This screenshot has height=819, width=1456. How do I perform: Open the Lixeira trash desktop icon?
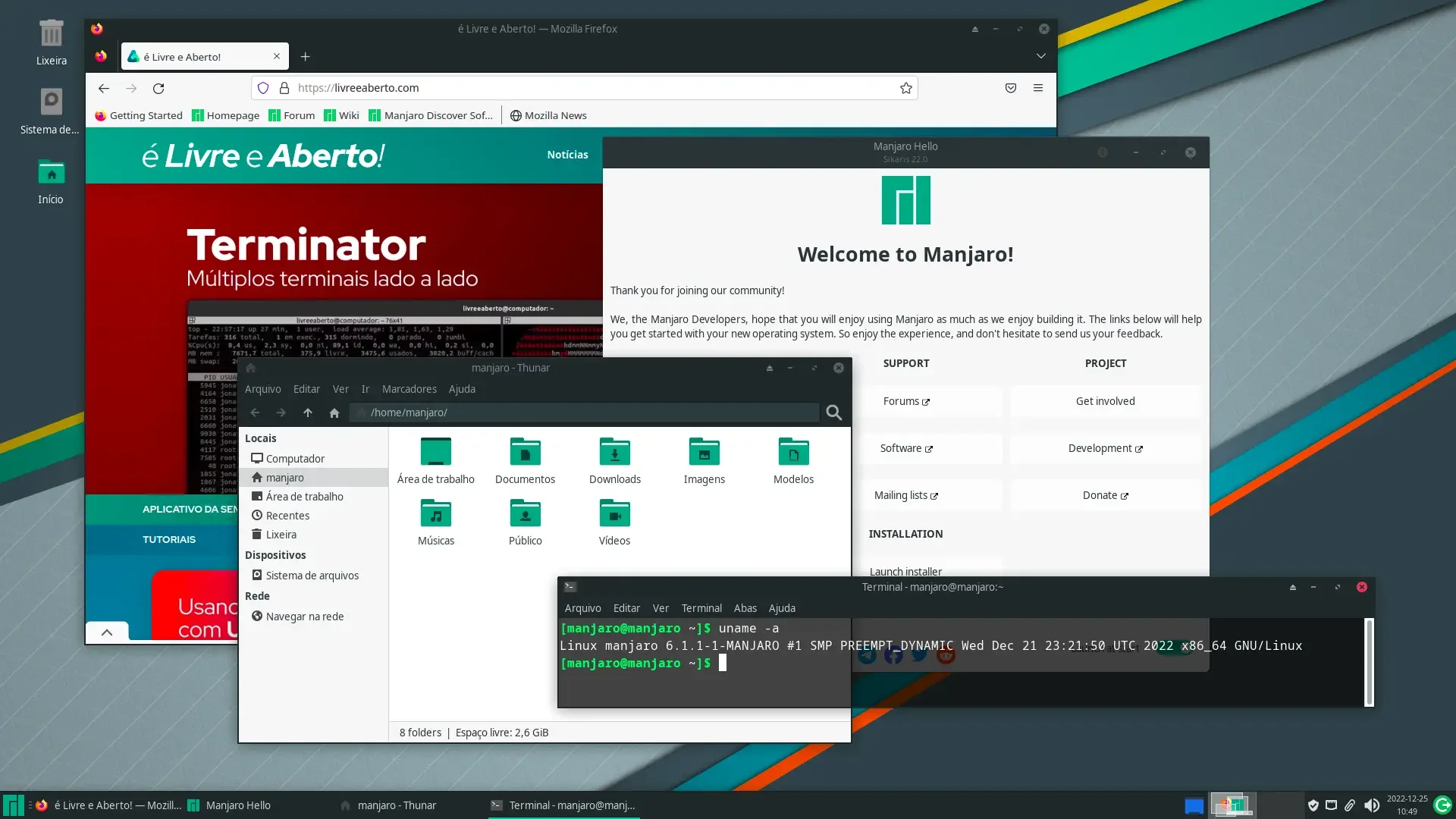point(51,42)
